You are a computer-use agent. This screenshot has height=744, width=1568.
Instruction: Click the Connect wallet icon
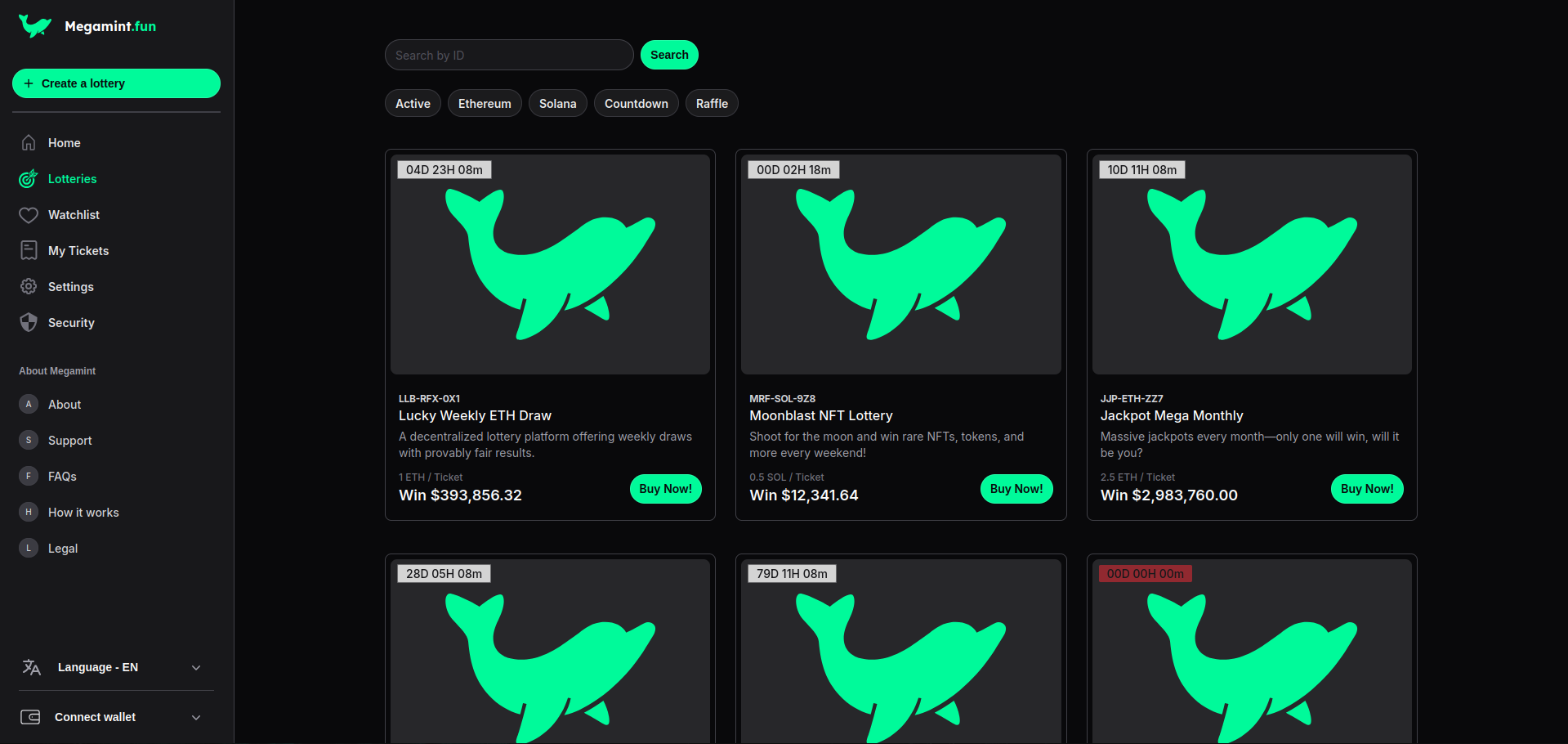coord(30,717)
